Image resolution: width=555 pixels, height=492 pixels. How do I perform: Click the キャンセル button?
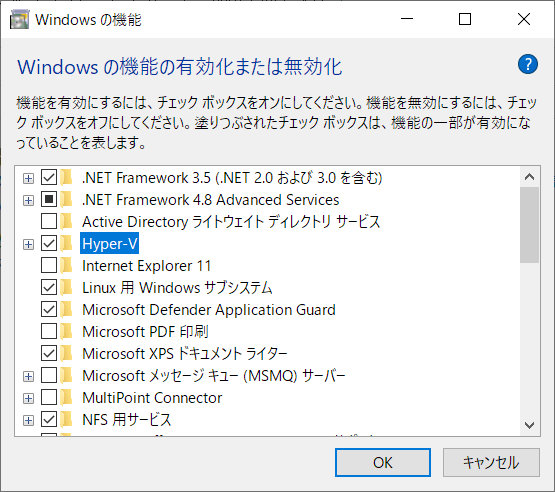click(491, 462)
